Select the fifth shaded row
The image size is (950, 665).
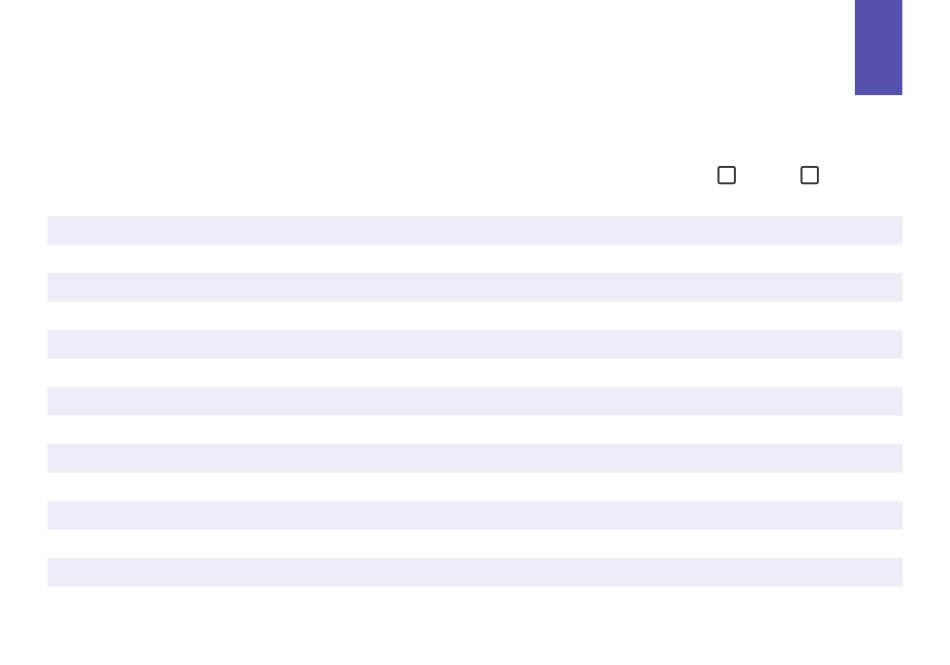click(x=474, y=458)
